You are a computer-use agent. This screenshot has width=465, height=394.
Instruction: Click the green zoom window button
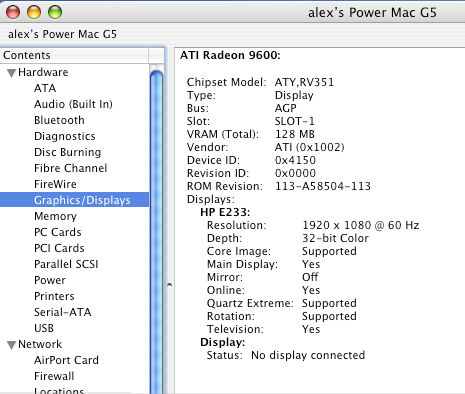(x=55, y=12)
